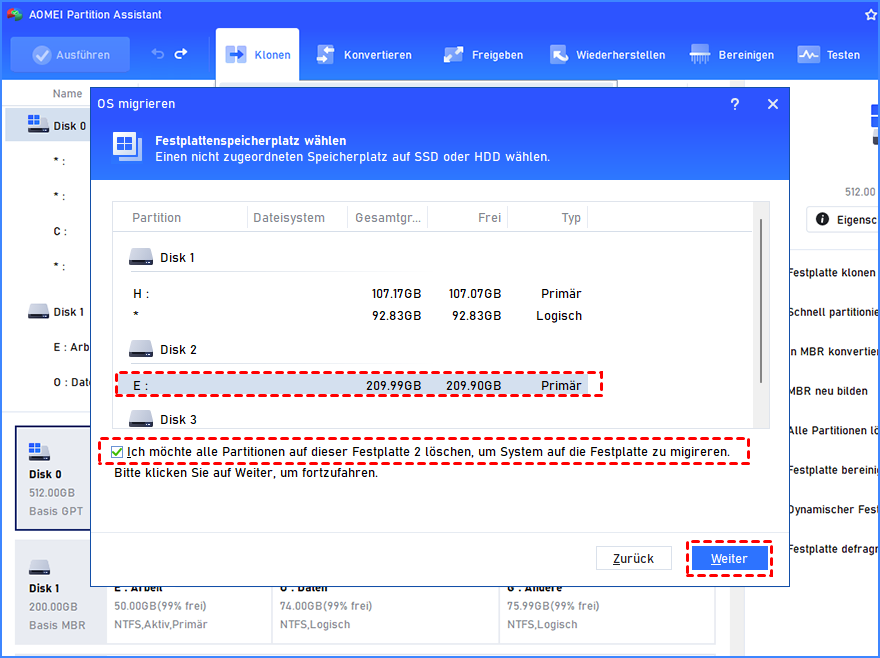The image size is (880, 658).
Task: Open the Bereinigen menu
Action: [731, 55]
